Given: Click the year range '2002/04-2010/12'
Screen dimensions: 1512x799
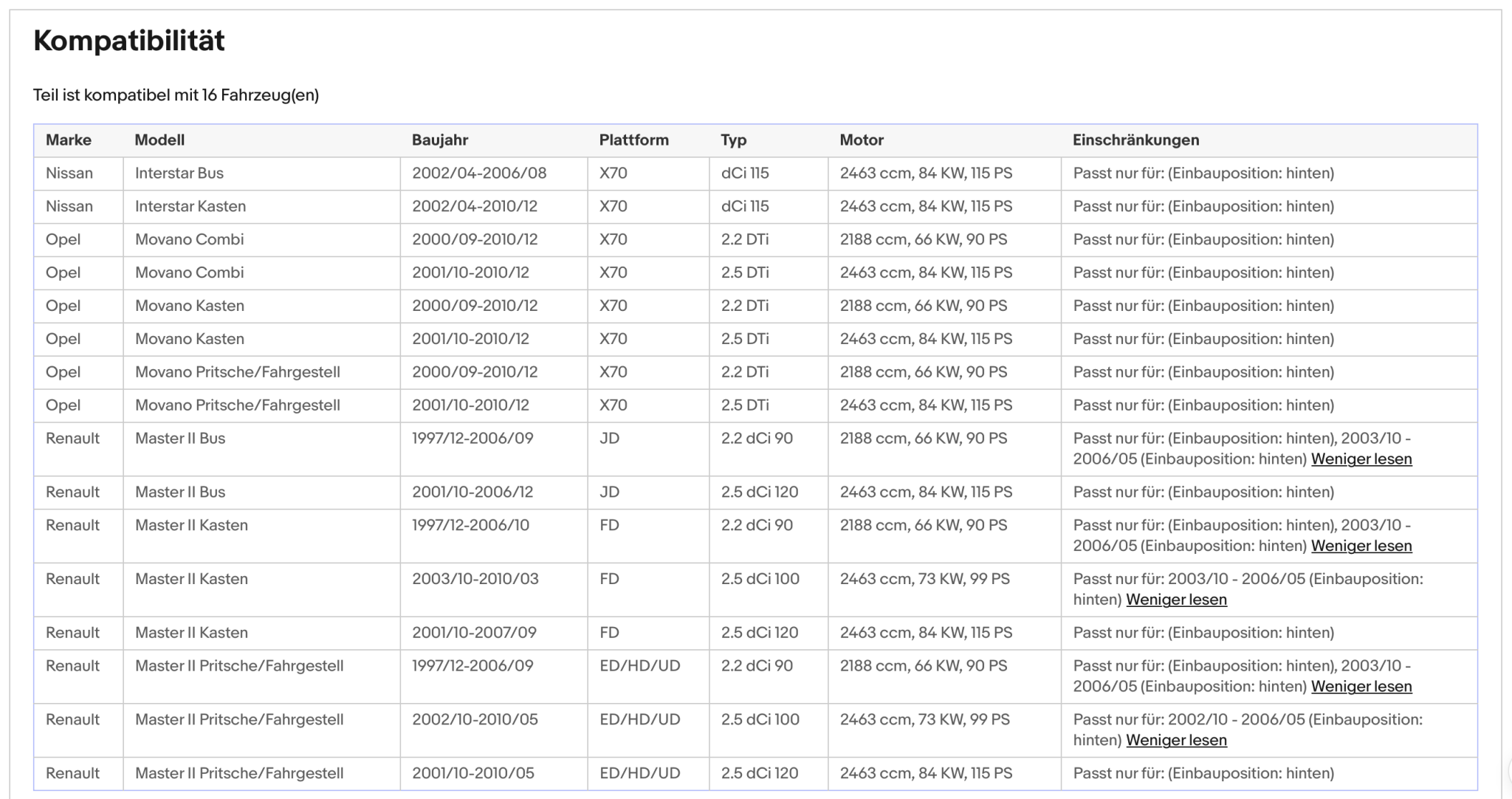Looking at the screenshot, I should 475,207.
